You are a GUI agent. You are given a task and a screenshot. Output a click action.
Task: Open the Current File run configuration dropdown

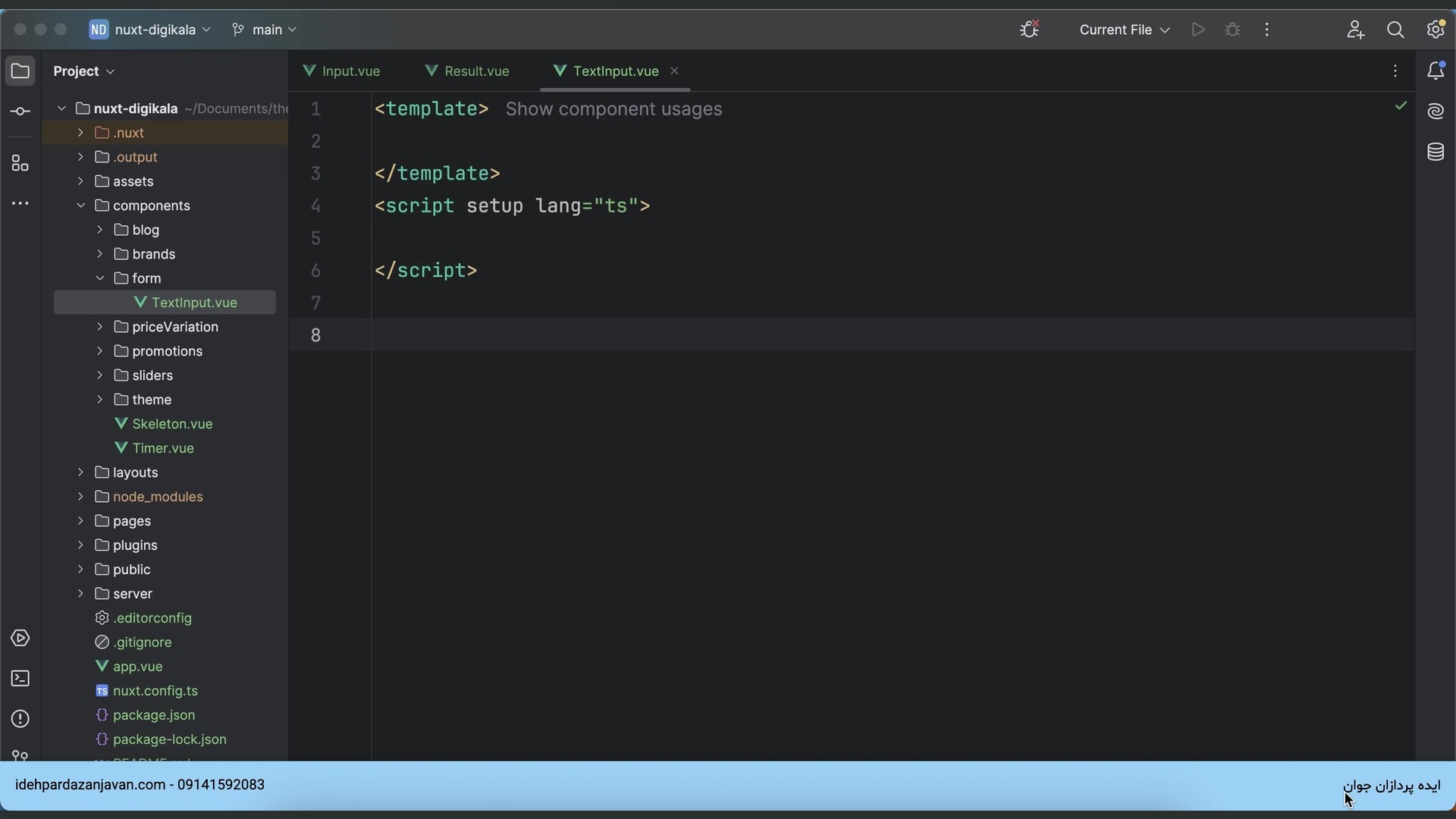coord(1124,30)
